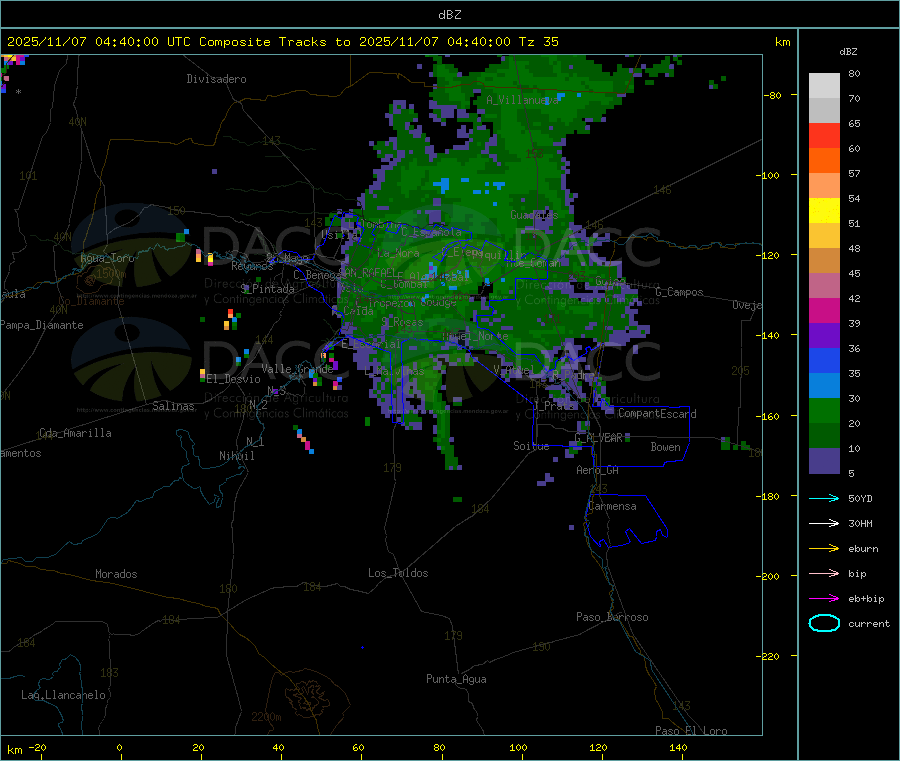Select the Cda_Amarilla label
This screenshot has height=761, width=900.
pos(75,433)
